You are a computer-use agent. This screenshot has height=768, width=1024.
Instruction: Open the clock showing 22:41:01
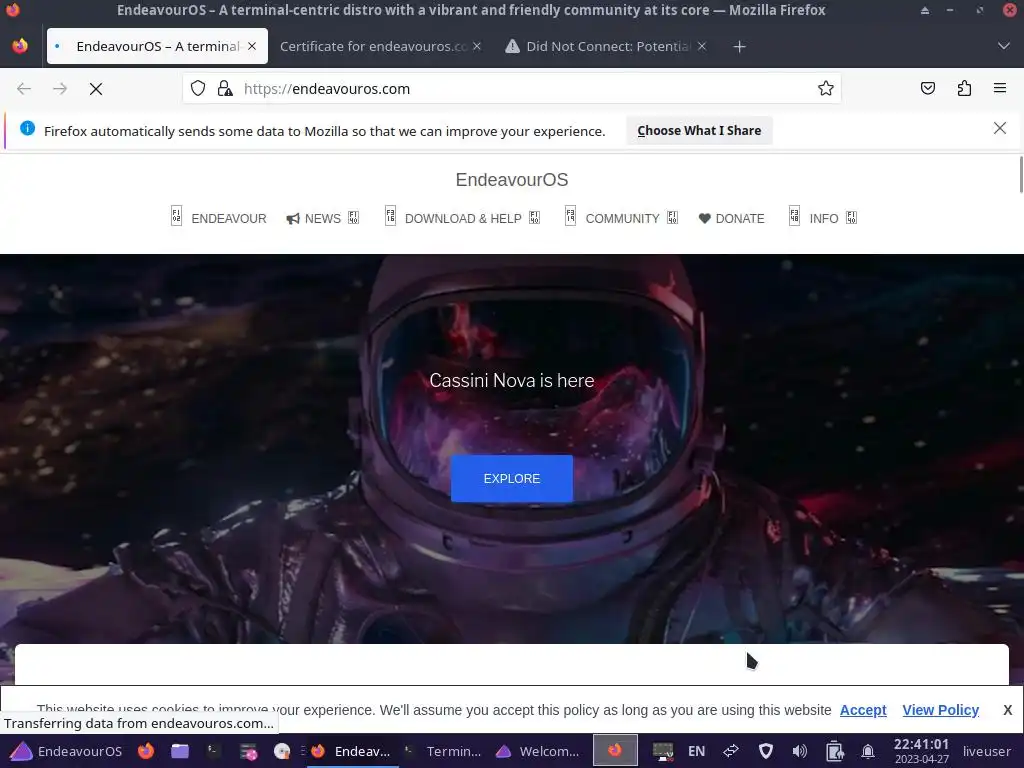click(x=921, y=750)
